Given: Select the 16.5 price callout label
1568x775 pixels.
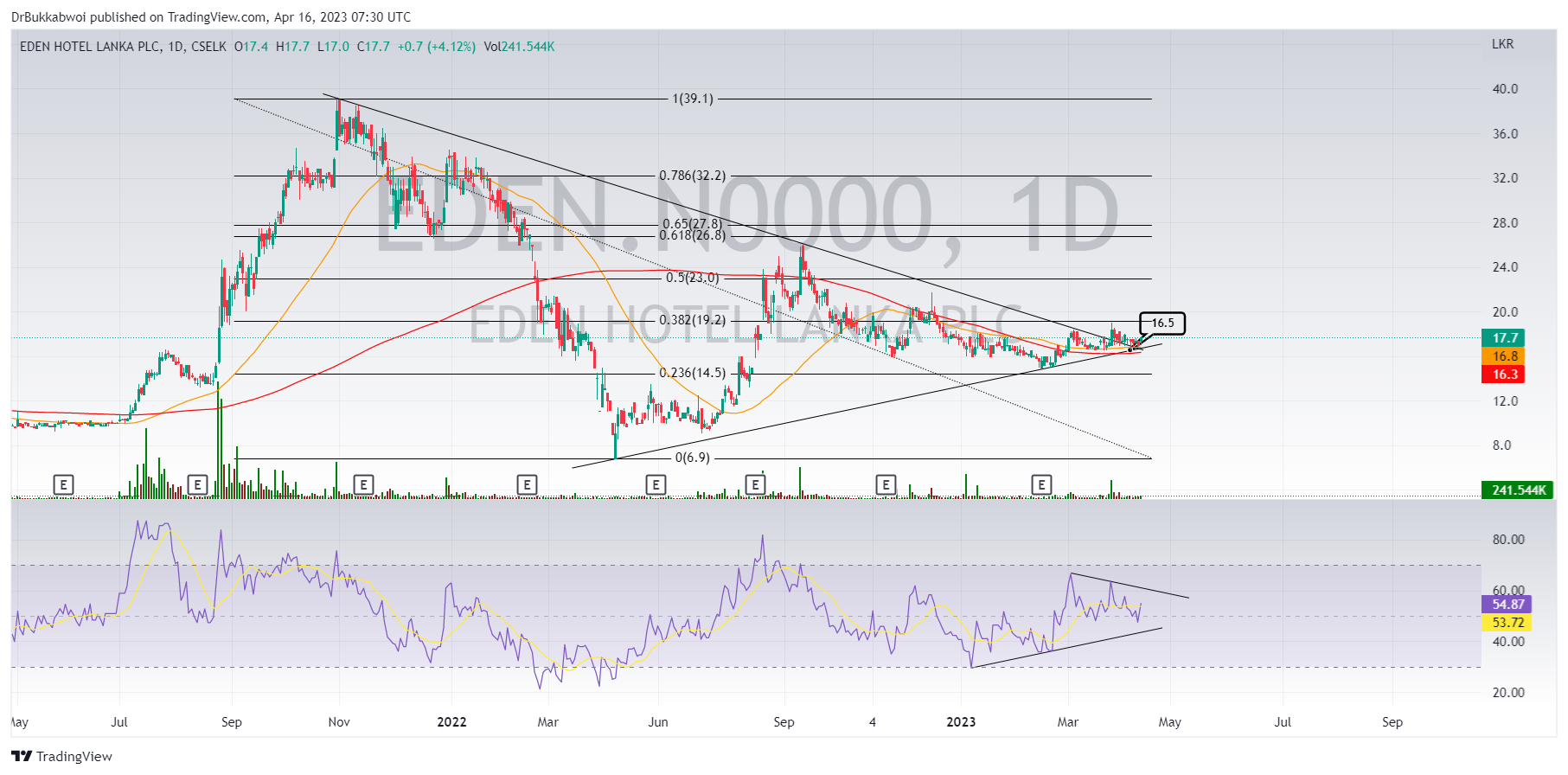Looking at the screenshot, I should pyautogui.click(x=1162, y=323).
